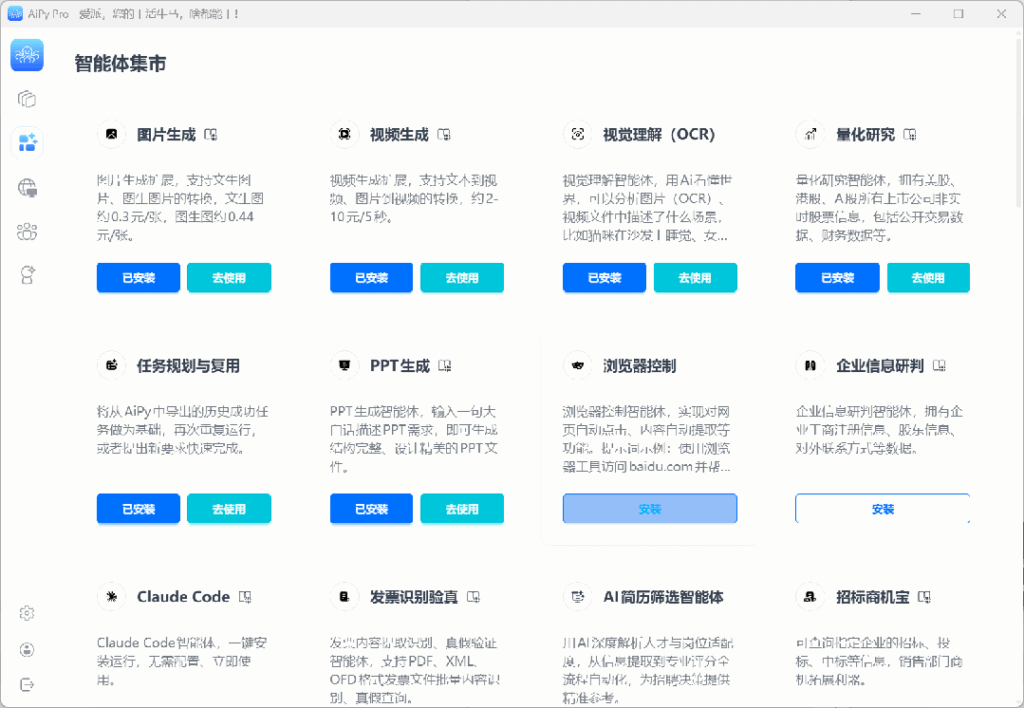Open the cube icon in left sidebar
The image size is (1024, 708).
27,99
